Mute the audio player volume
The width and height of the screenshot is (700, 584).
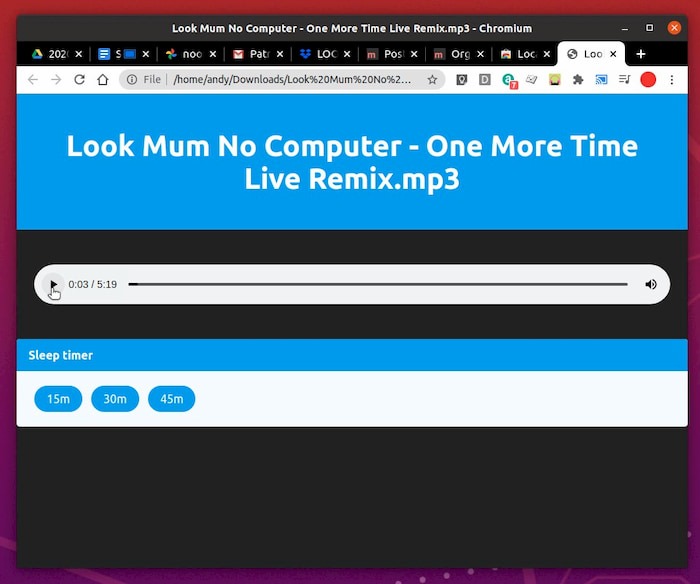650,284
